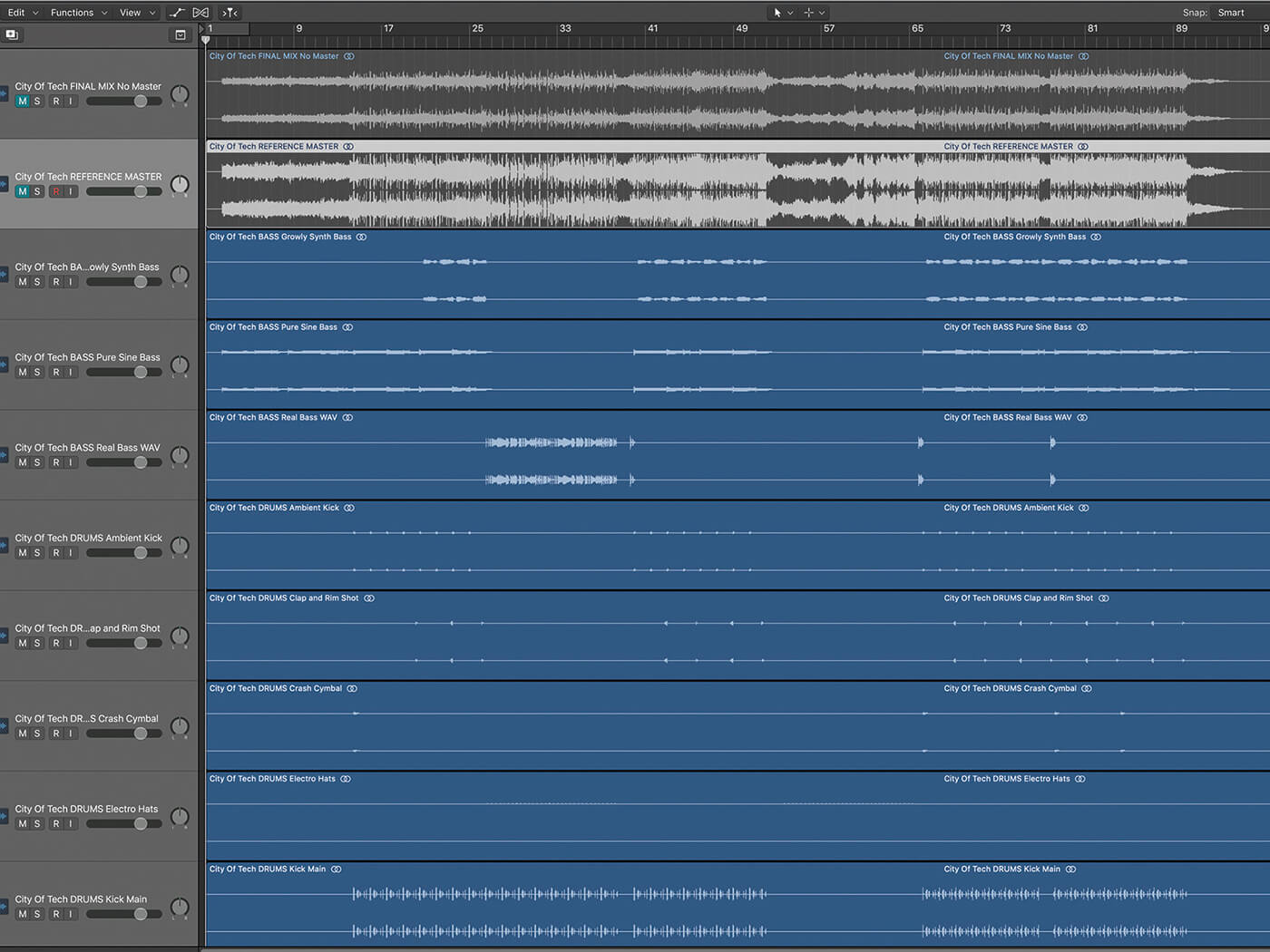Solo the BASS Pure Sine Bass track
Viewport: 1270px width, 952px height.
tap(37, 373)
